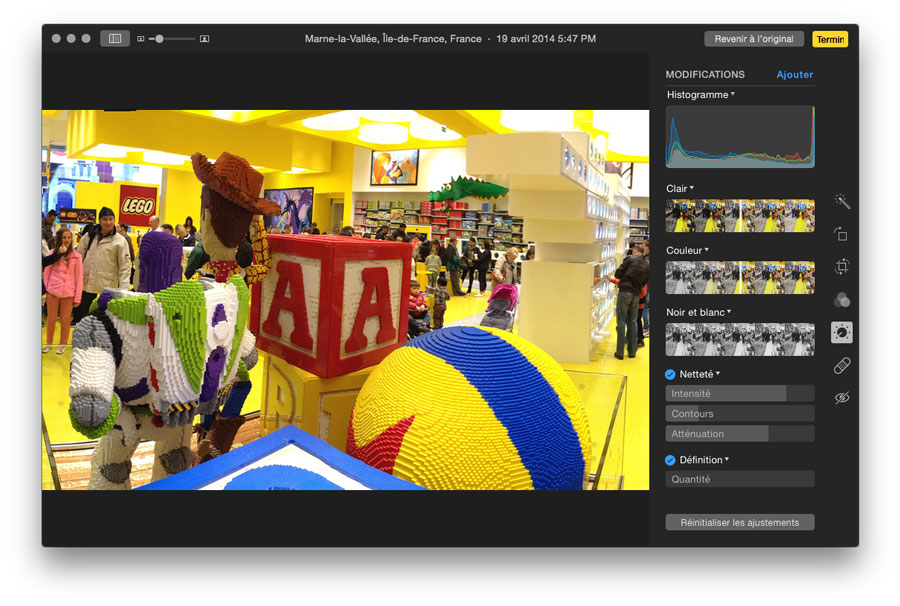Viewport: 900px width, 606px height.
Task: Expand the Couleur options arrow
Action: [707, 250]
